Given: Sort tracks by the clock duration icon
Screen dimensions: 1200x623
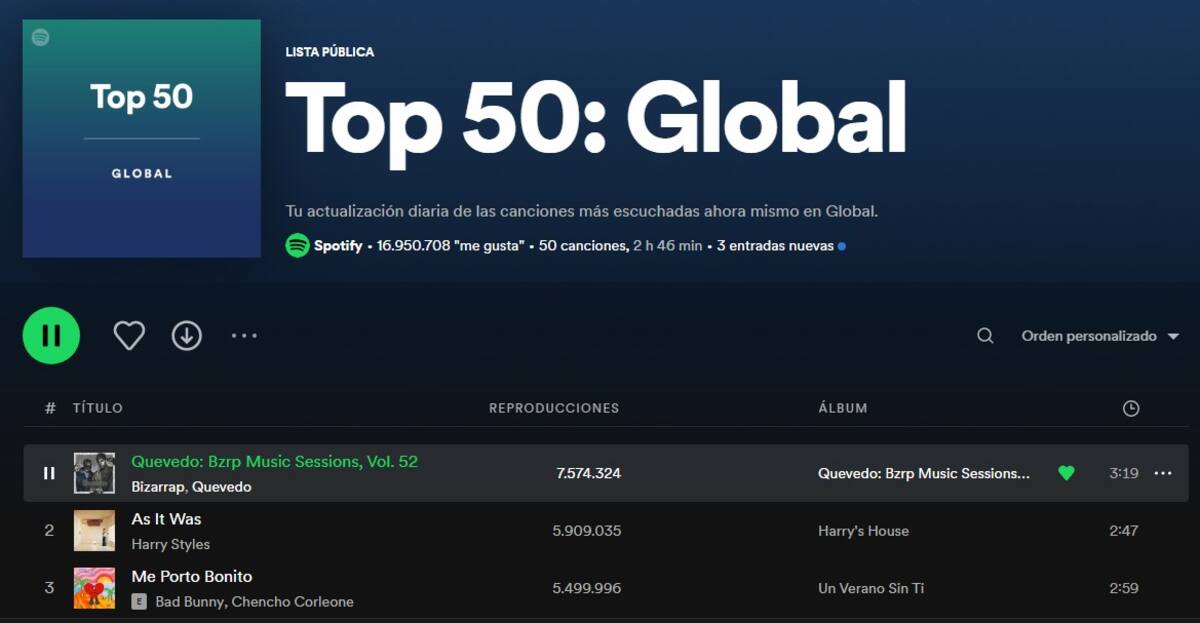Looking at the screenshot, I should pos(1131,408).
